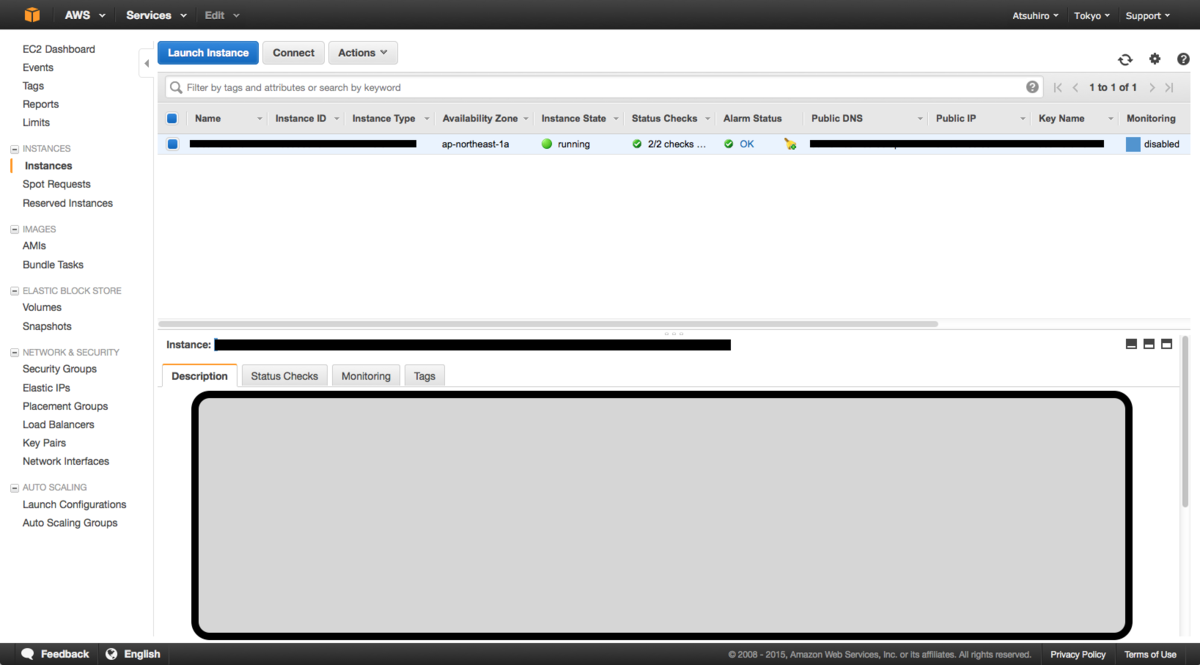Go to first page of results
The image size is (1200, 665).
tap(1058, 88)
